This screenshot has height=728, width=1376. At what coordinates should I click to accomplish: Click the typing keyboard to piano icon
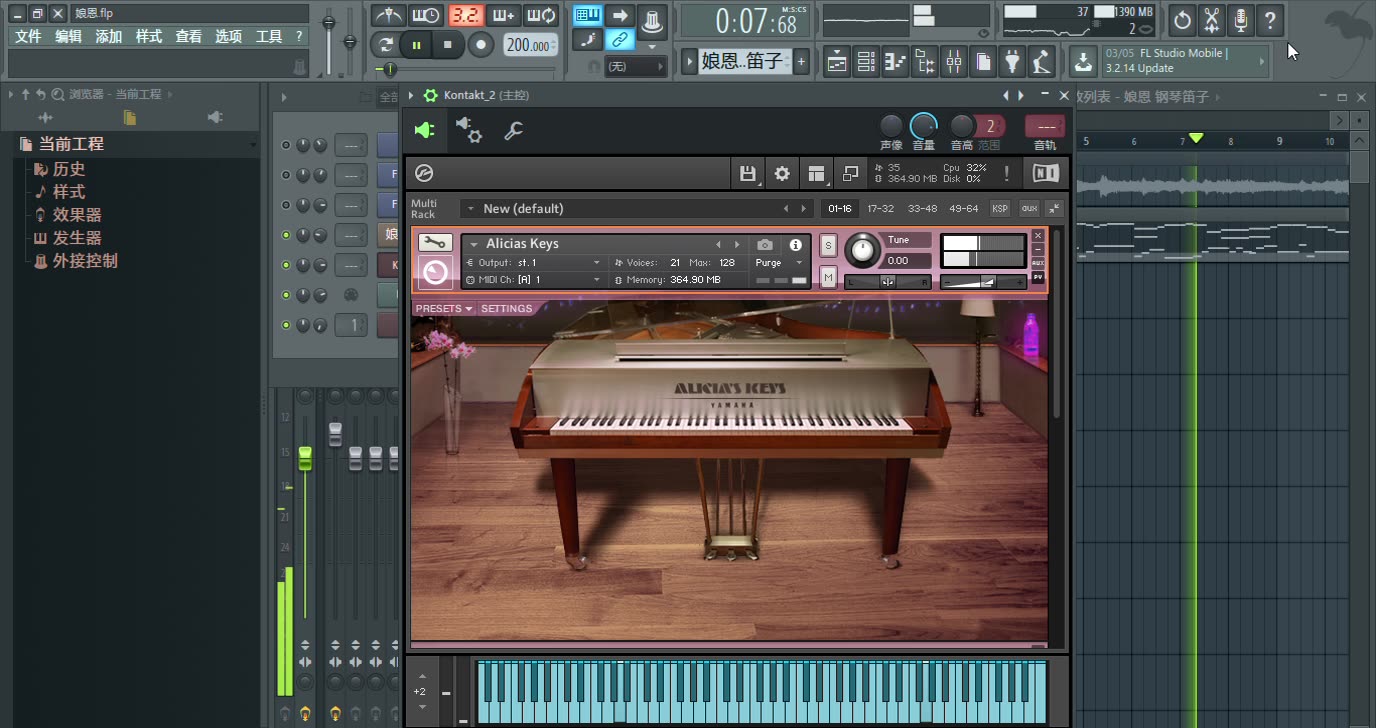tap(588, 15)
